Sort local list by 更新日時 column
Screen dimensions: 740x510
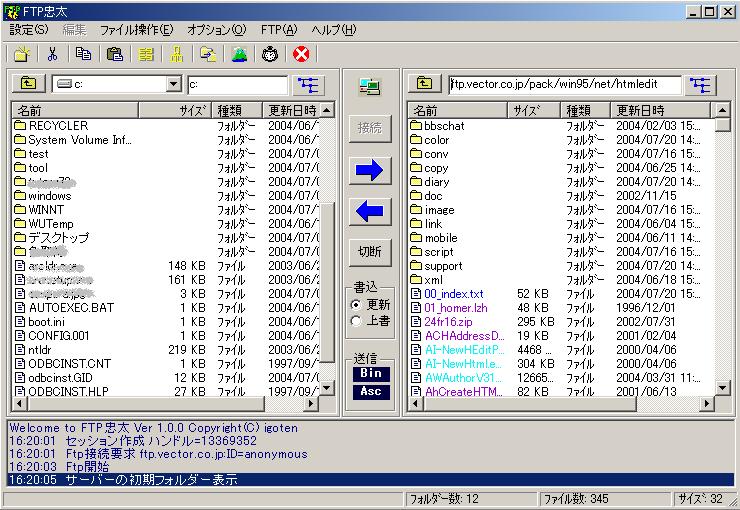291,110
